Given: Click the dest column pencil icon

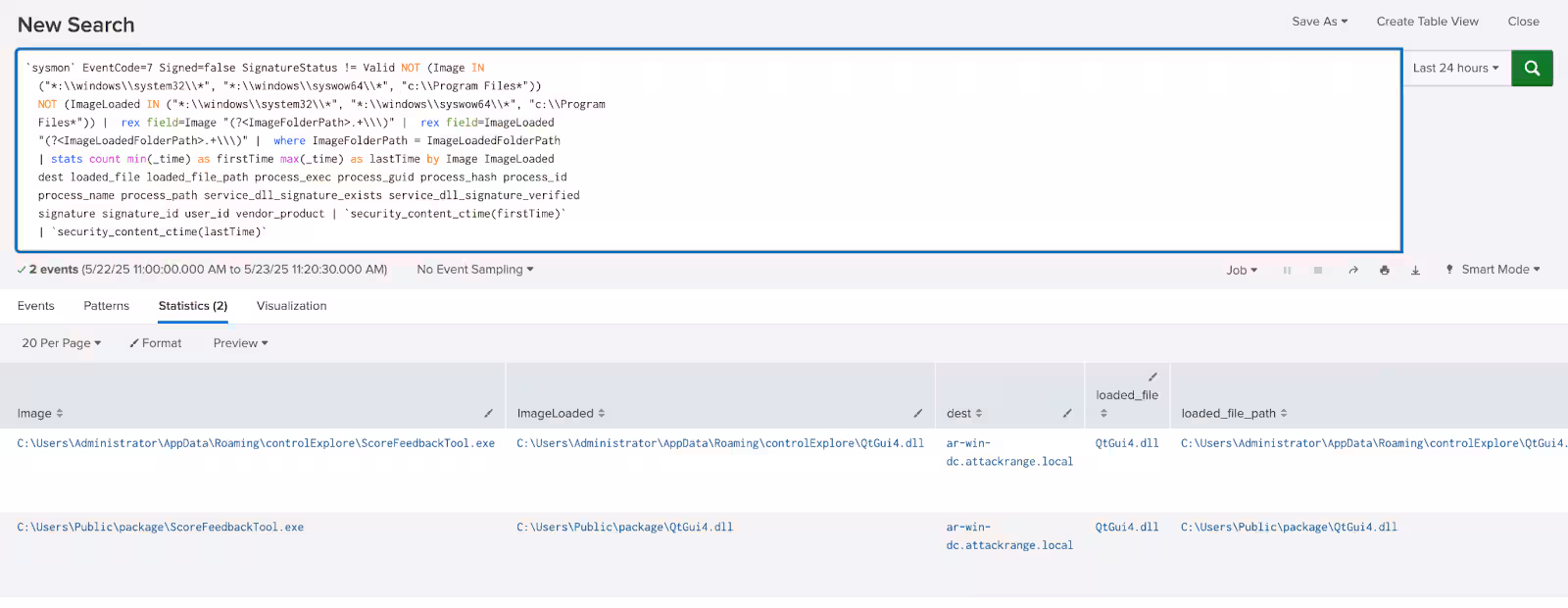Looking at the screenshot, I should pos(1067,414).
